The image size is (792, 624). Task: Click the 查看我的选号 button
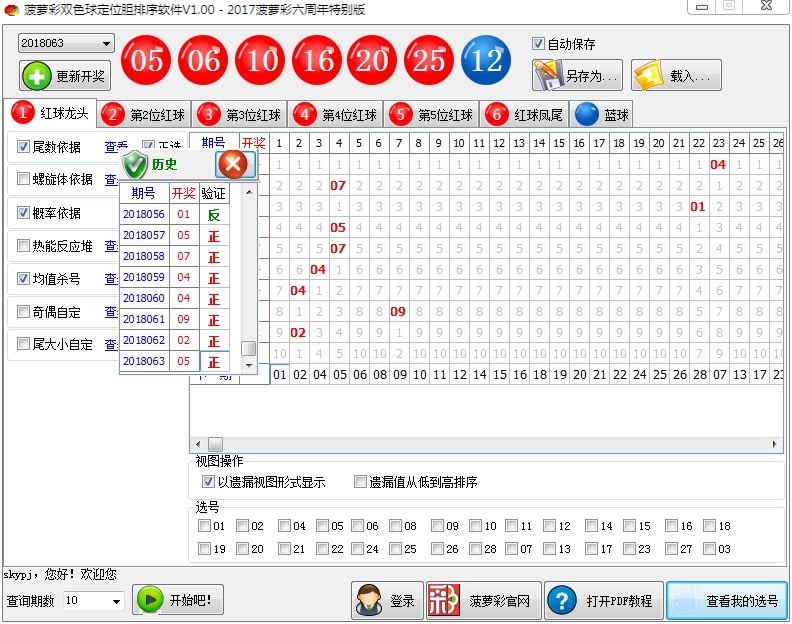click(727, 601)
